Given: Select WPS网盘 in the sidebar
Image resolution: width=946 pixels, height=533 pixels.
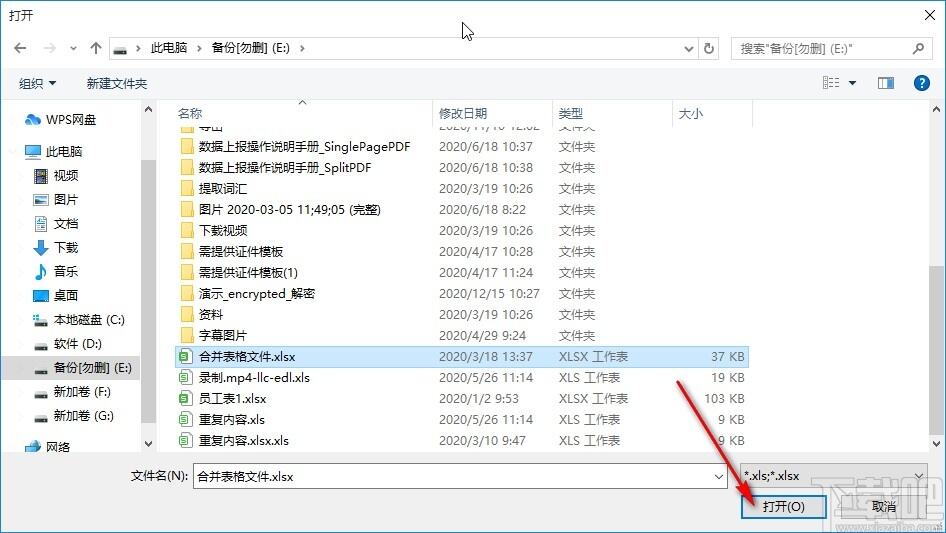Looking at the screenshot, I should [x=60, y=120].
